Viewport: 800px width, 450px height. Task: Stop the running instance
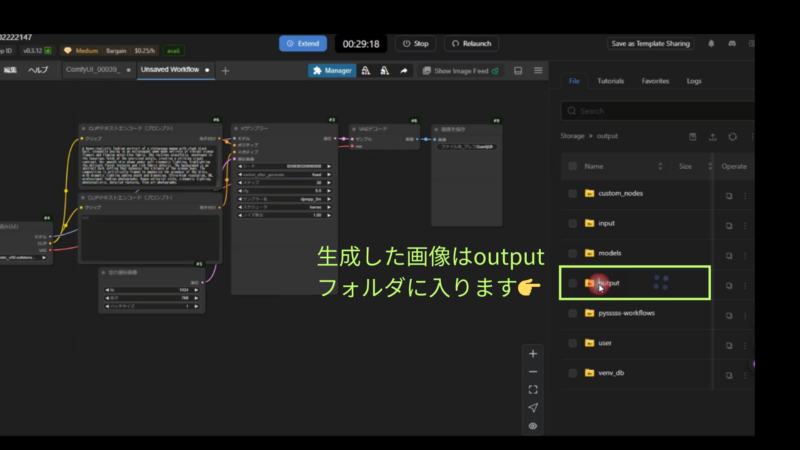click(x=415, y=43)
